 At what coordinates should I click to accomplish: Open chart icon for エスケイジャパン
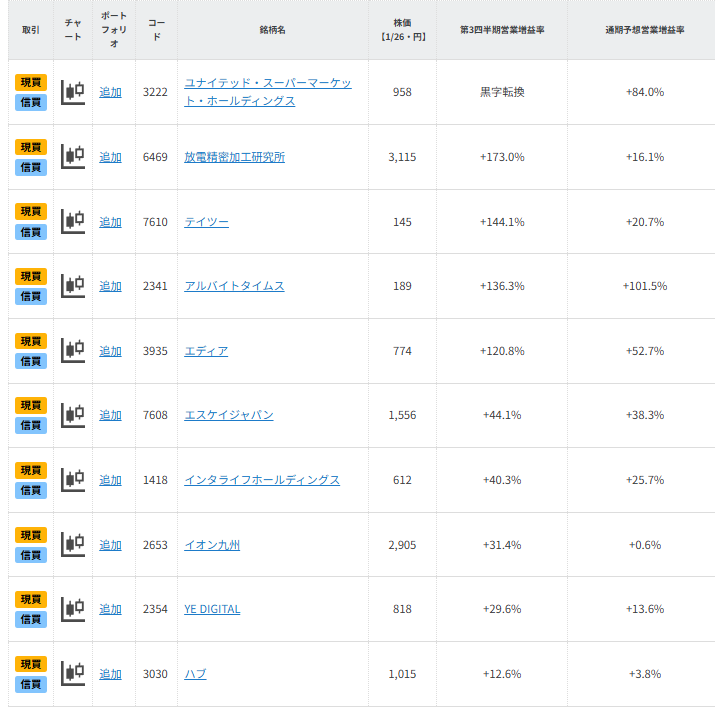(x=73, y=415)
